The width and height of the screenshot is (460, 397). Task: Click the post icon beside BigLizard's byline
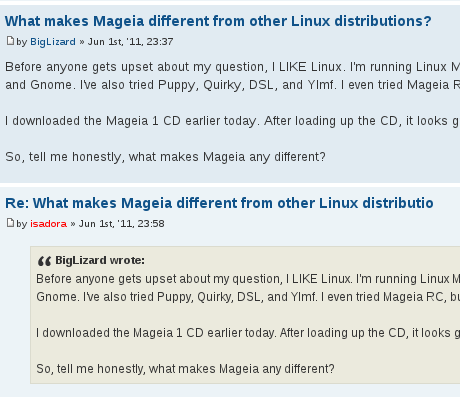[10, 41]
